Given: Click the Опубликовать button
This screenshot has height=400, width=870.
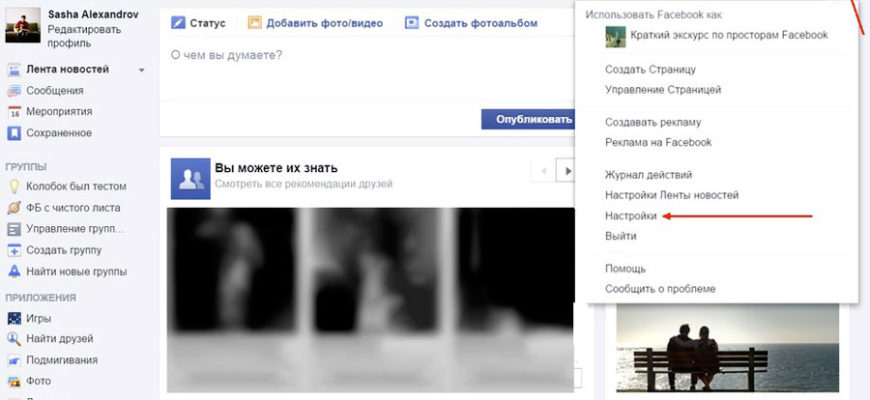Looking at the screenshot, I should coord(528,119).
